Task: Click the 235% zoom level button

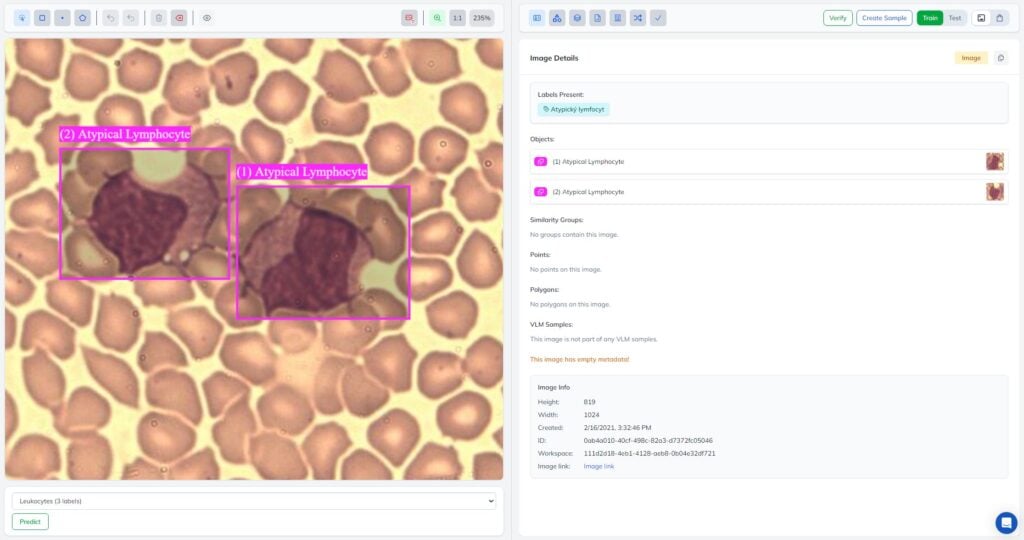Action: point(481,18)
